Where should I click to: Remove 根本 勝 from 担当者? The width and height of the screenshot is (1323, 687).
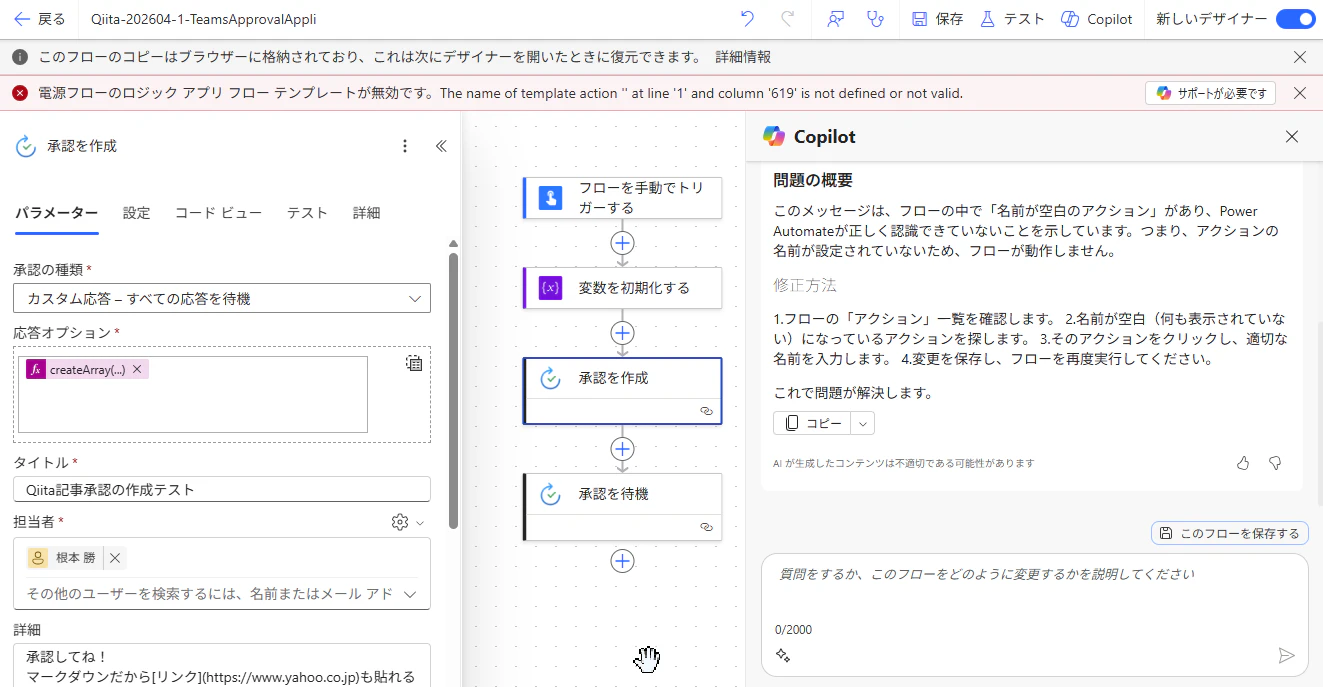(115, 558)
